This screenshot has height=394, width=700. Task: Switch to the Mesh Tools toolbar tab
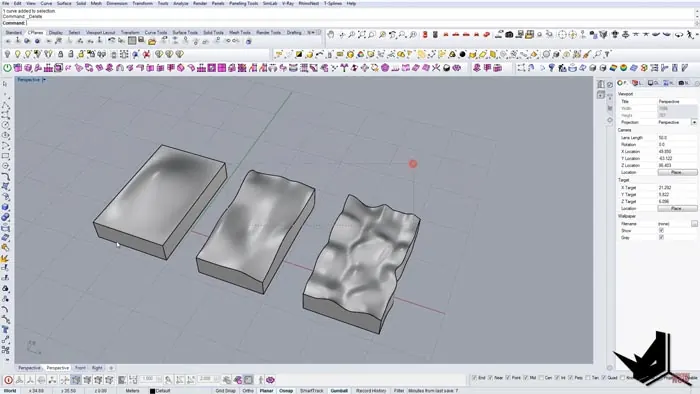pos(240,33)
